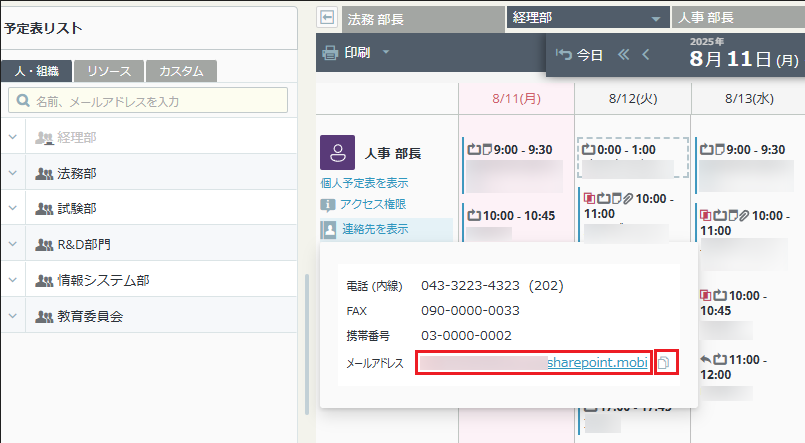The image size is (805, 443).
Task: Open the sharepoint.mobi email address link
Action: (597, 362)
